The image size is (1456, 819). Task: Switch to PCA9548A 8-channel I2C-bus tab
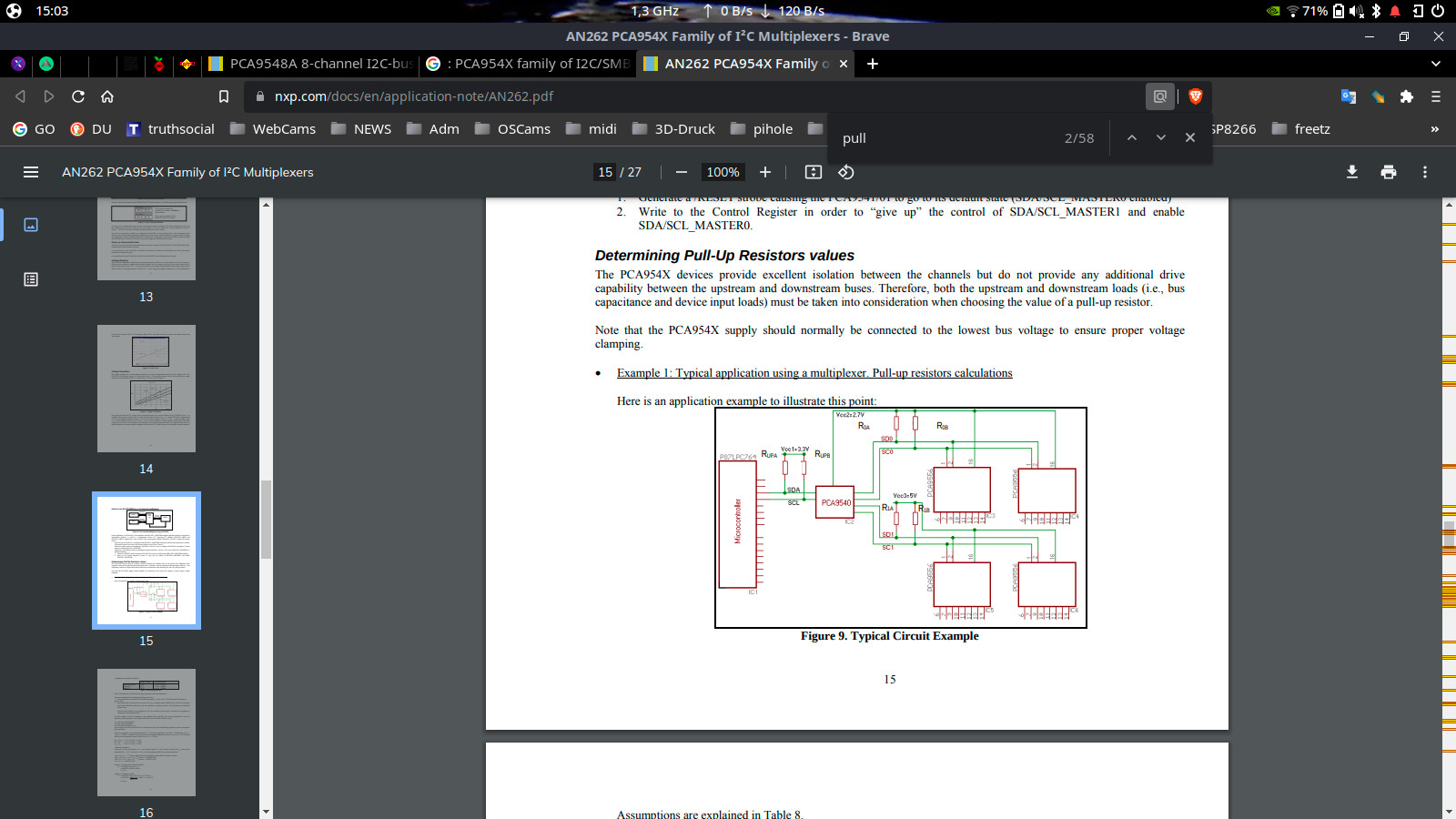click(311, 64)
